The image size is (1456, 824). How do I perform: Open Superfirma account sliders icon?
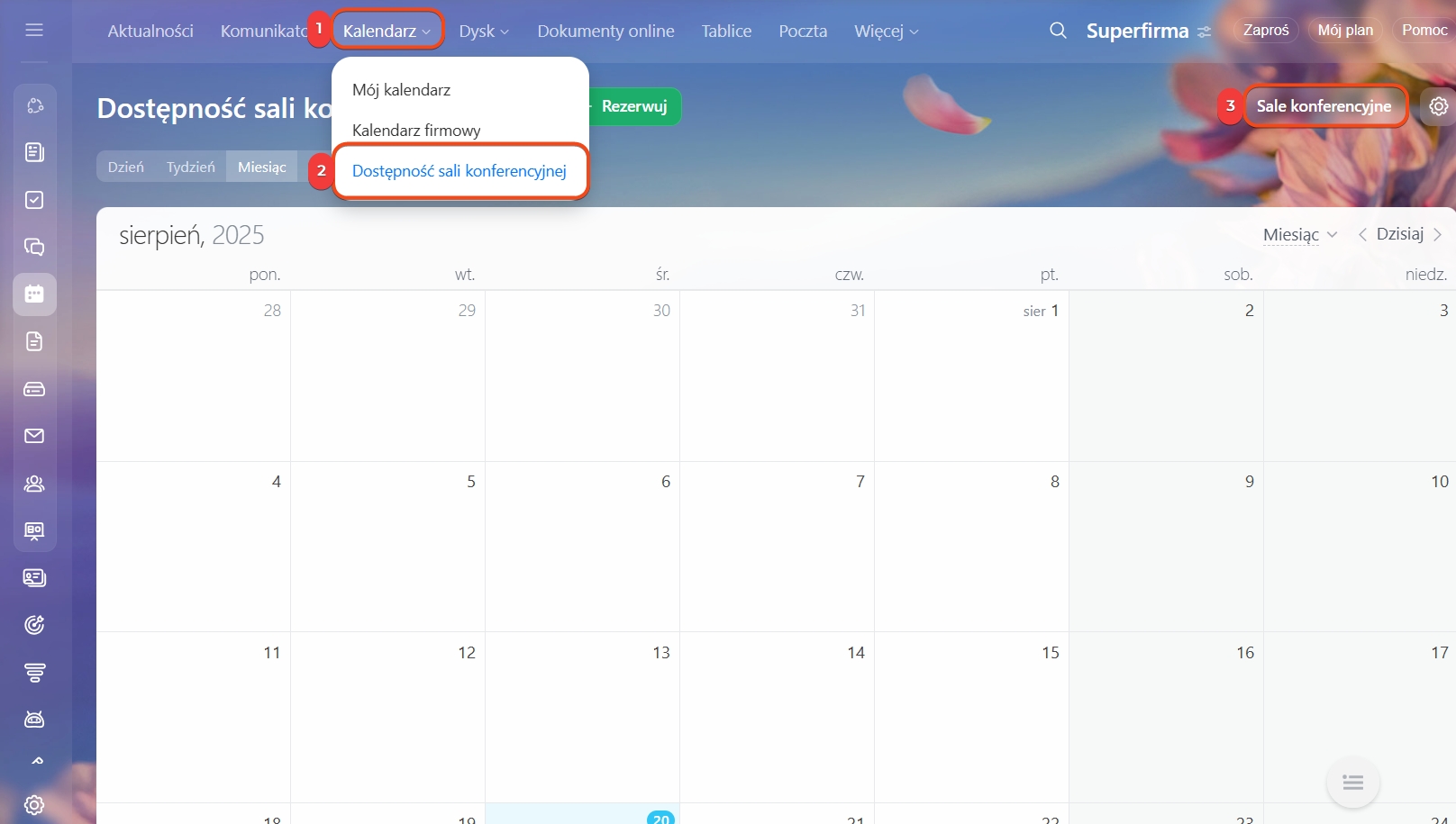click(x=1205, y=32)
